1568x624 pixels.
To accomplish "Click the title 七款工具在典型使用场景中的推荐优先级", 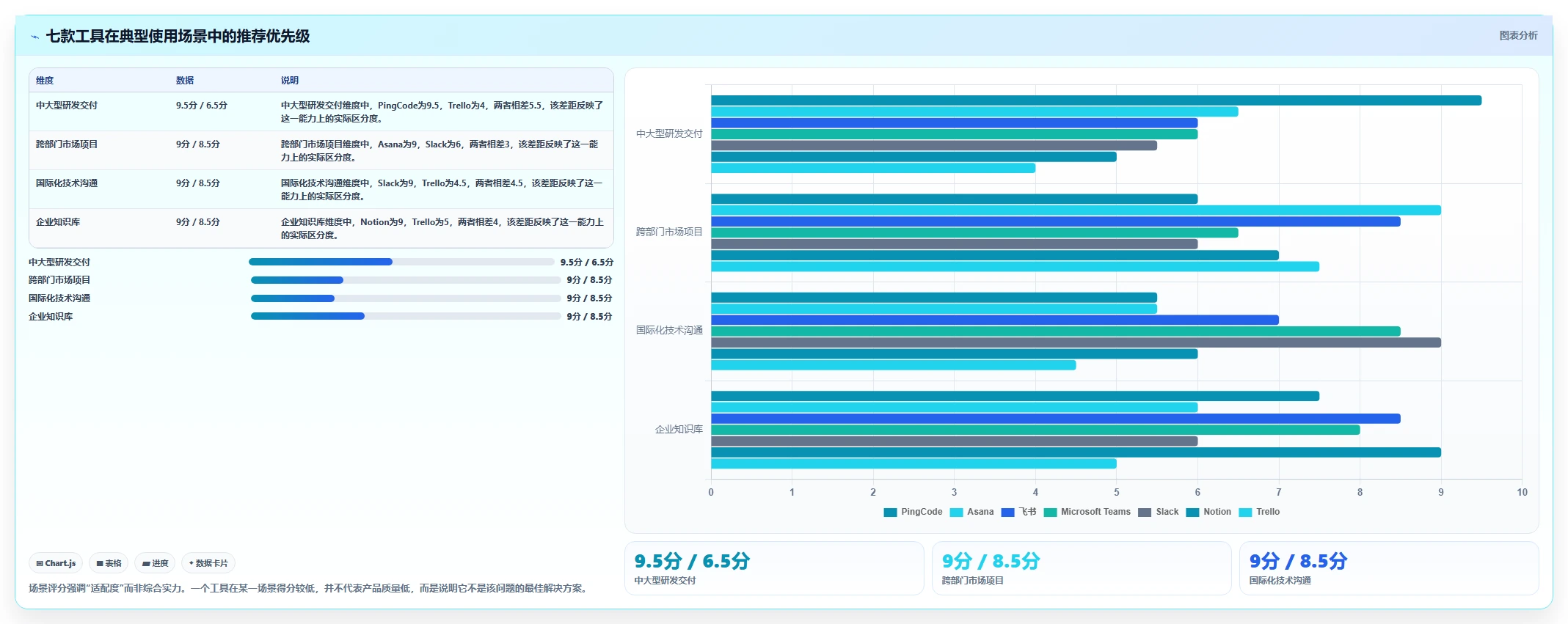I will pyautogui.click(x=178, y=36).
